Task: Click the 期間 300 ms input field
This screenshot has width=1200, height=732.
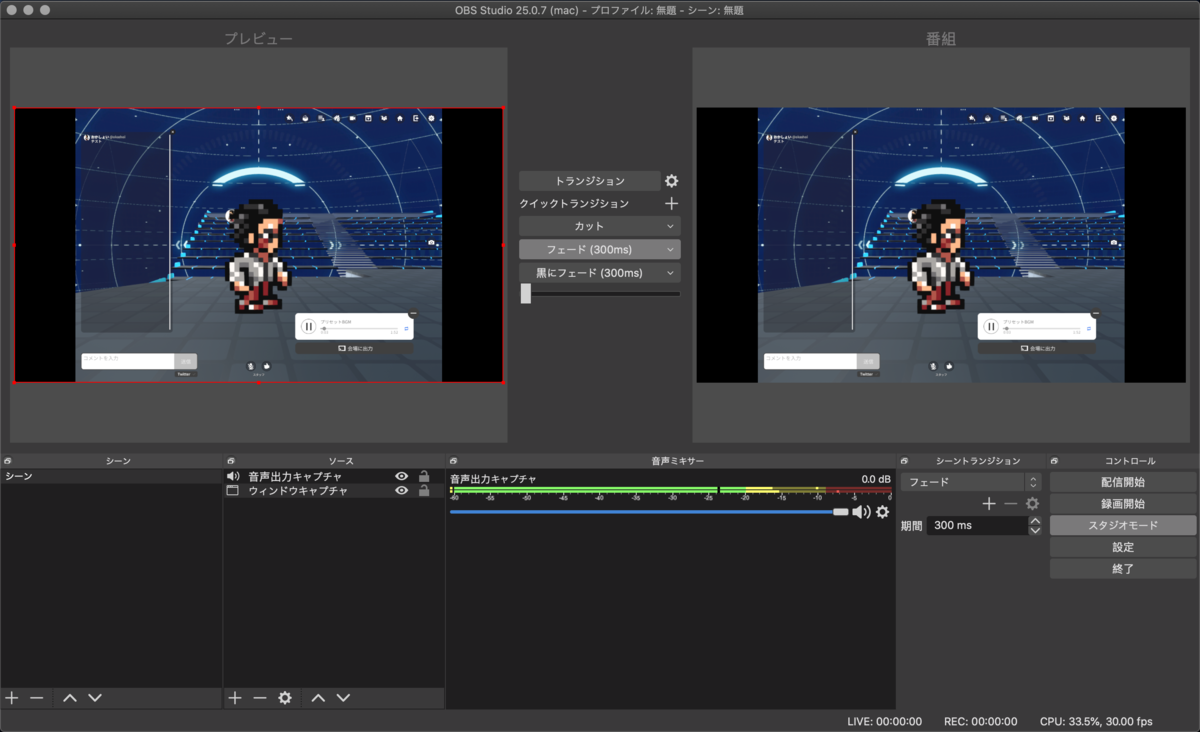Action: (976, 525)
